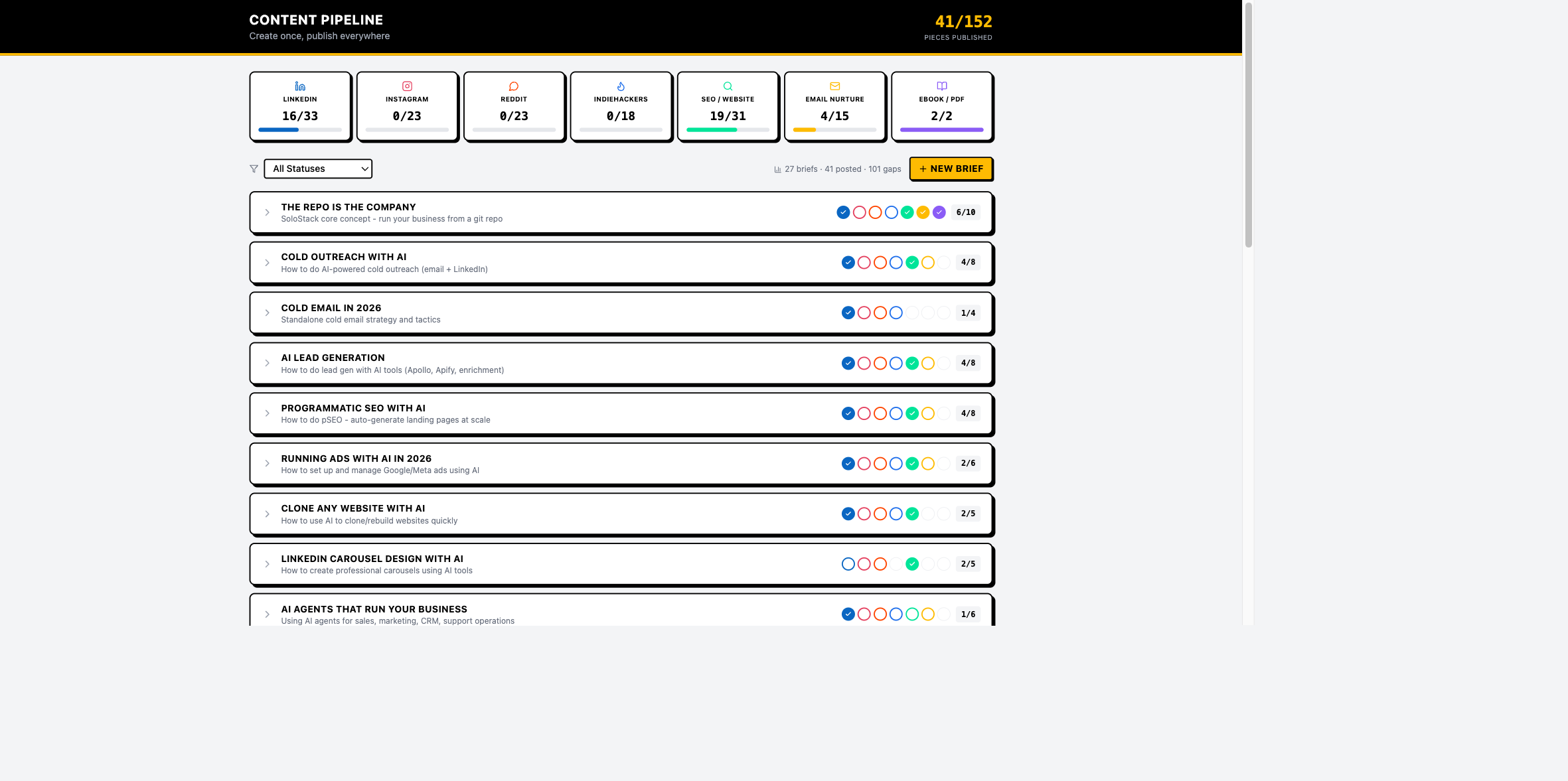This screenshot has height=781, width=1568.
Task: Toggle the first status circle on LinkedIn Carousel Design
Action: (x=848, y=563)
